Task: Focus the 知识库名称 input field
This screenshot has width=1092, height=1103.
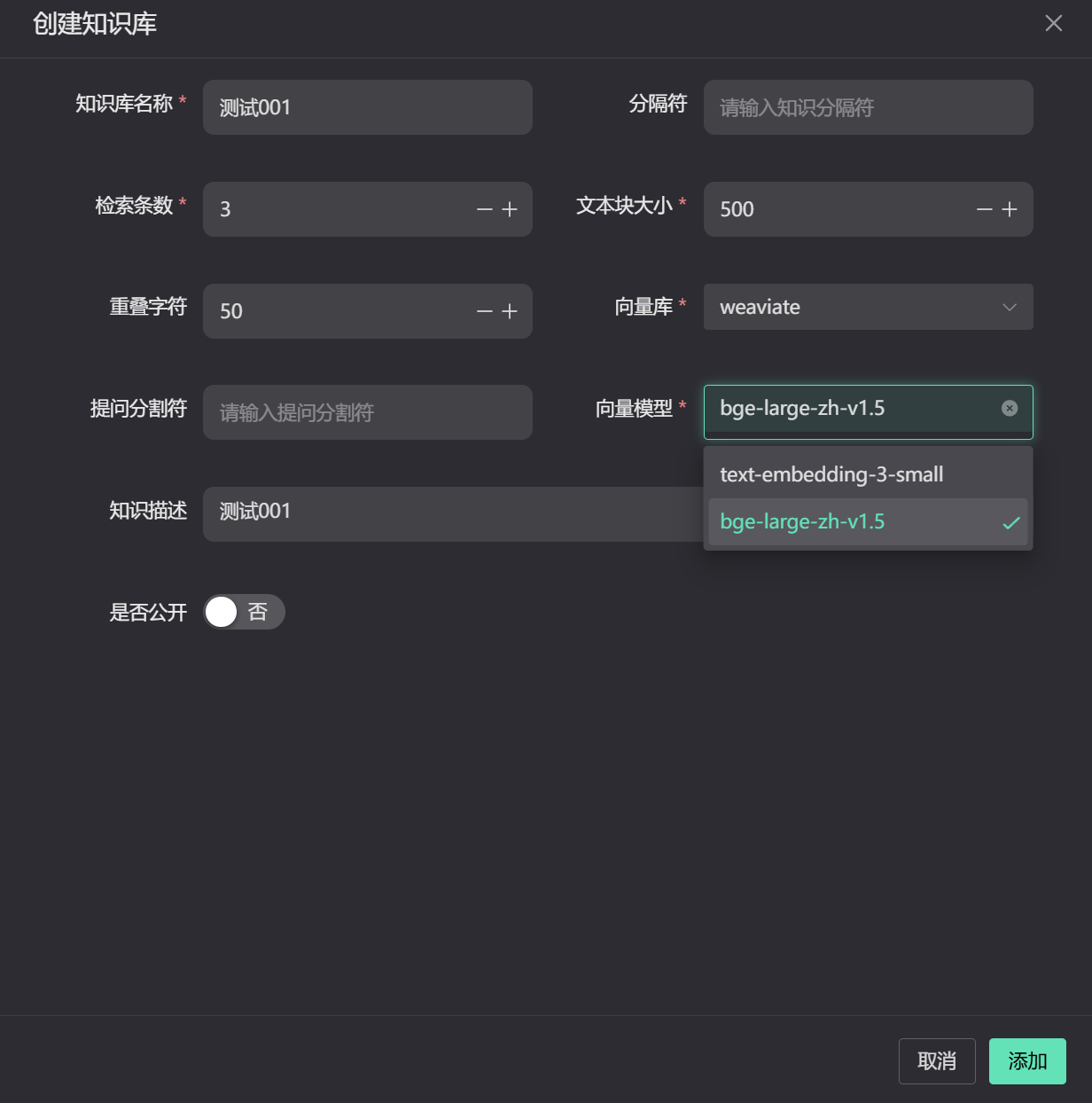Action: point(368,107)
